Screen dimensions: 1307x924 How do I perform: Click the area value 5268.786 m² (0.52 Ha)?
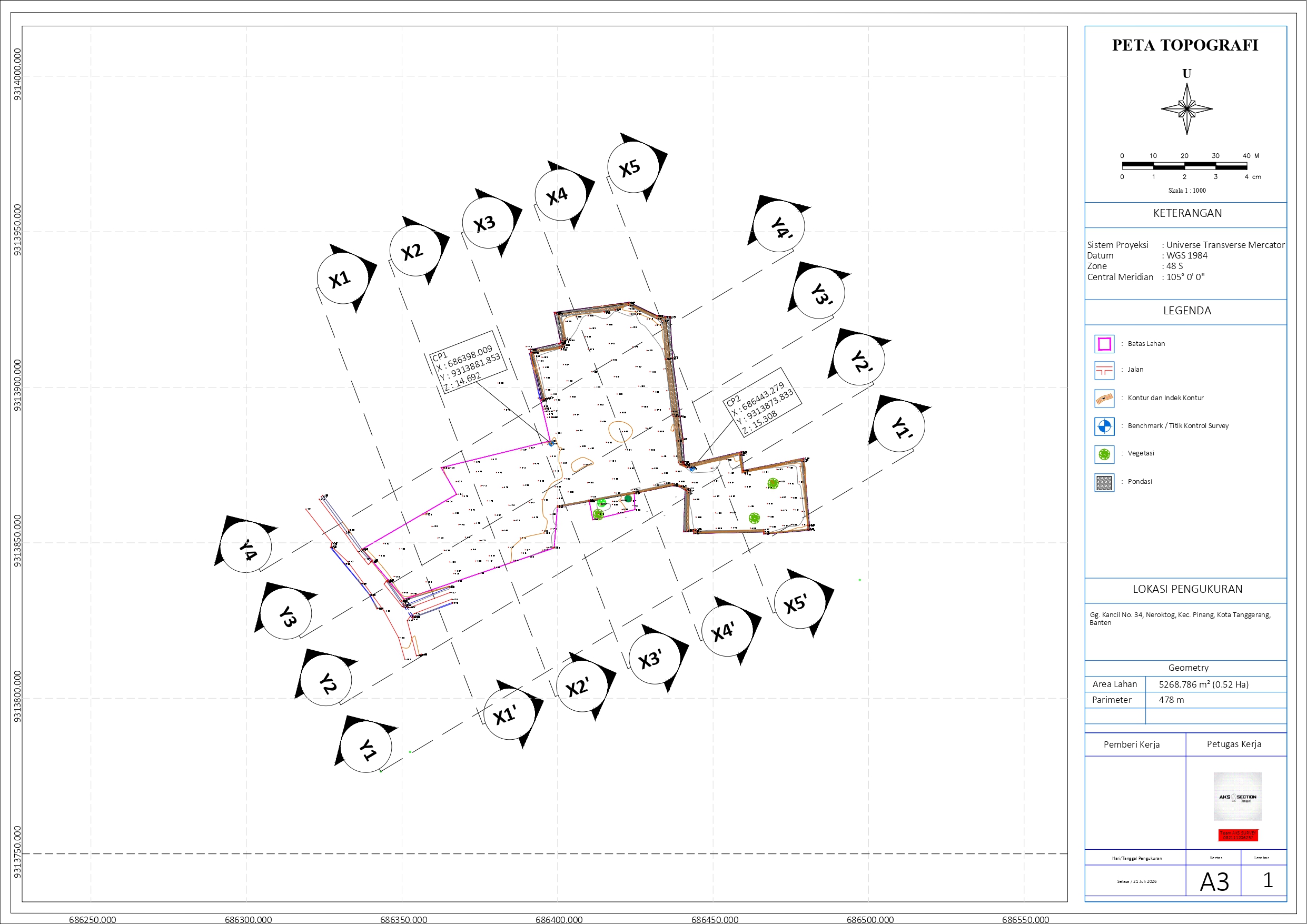(1203, 684)
